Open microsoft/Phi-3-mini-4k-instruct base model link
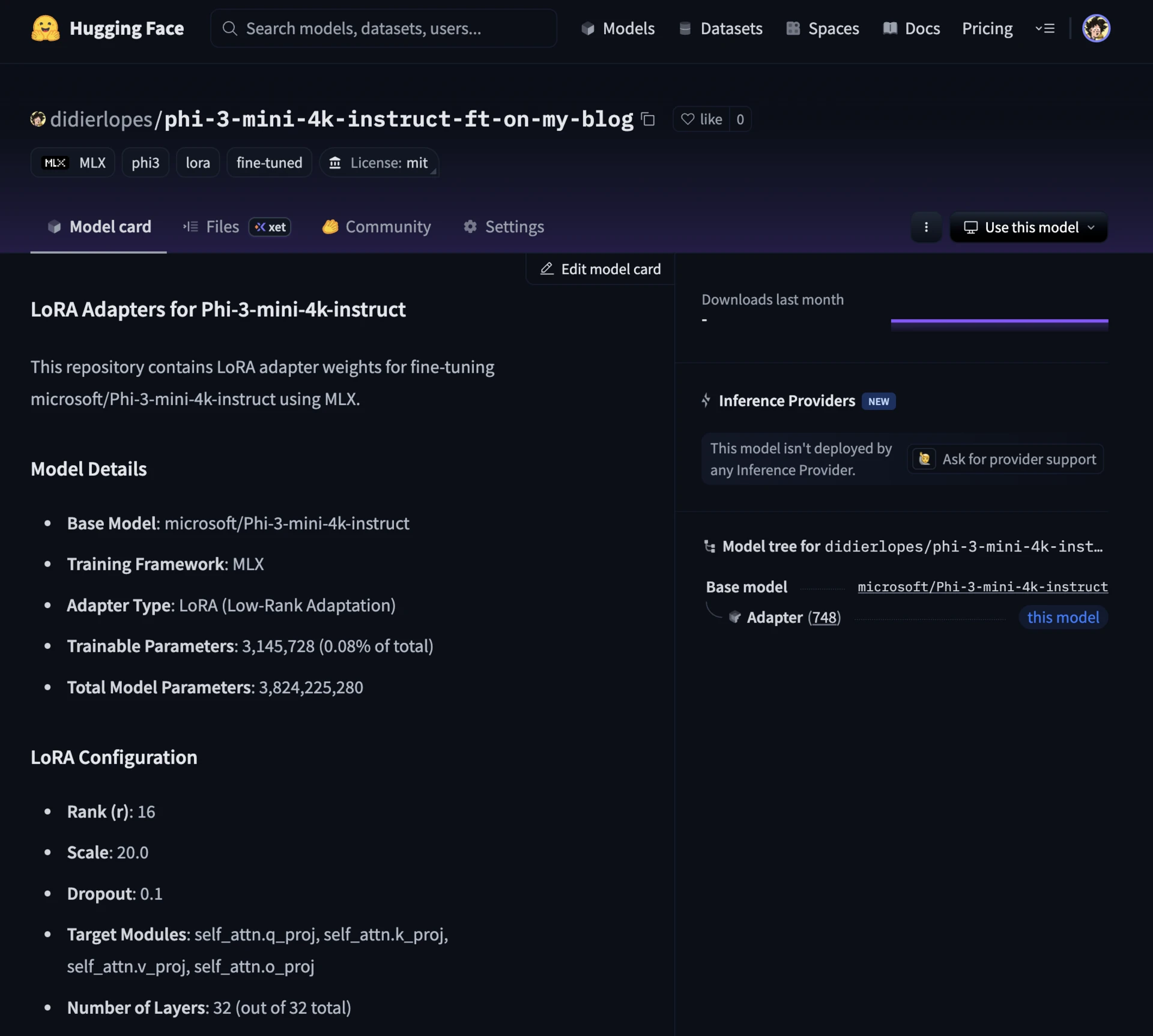The width and height of the screenshot is (1153, 1036). pos(982,586)
